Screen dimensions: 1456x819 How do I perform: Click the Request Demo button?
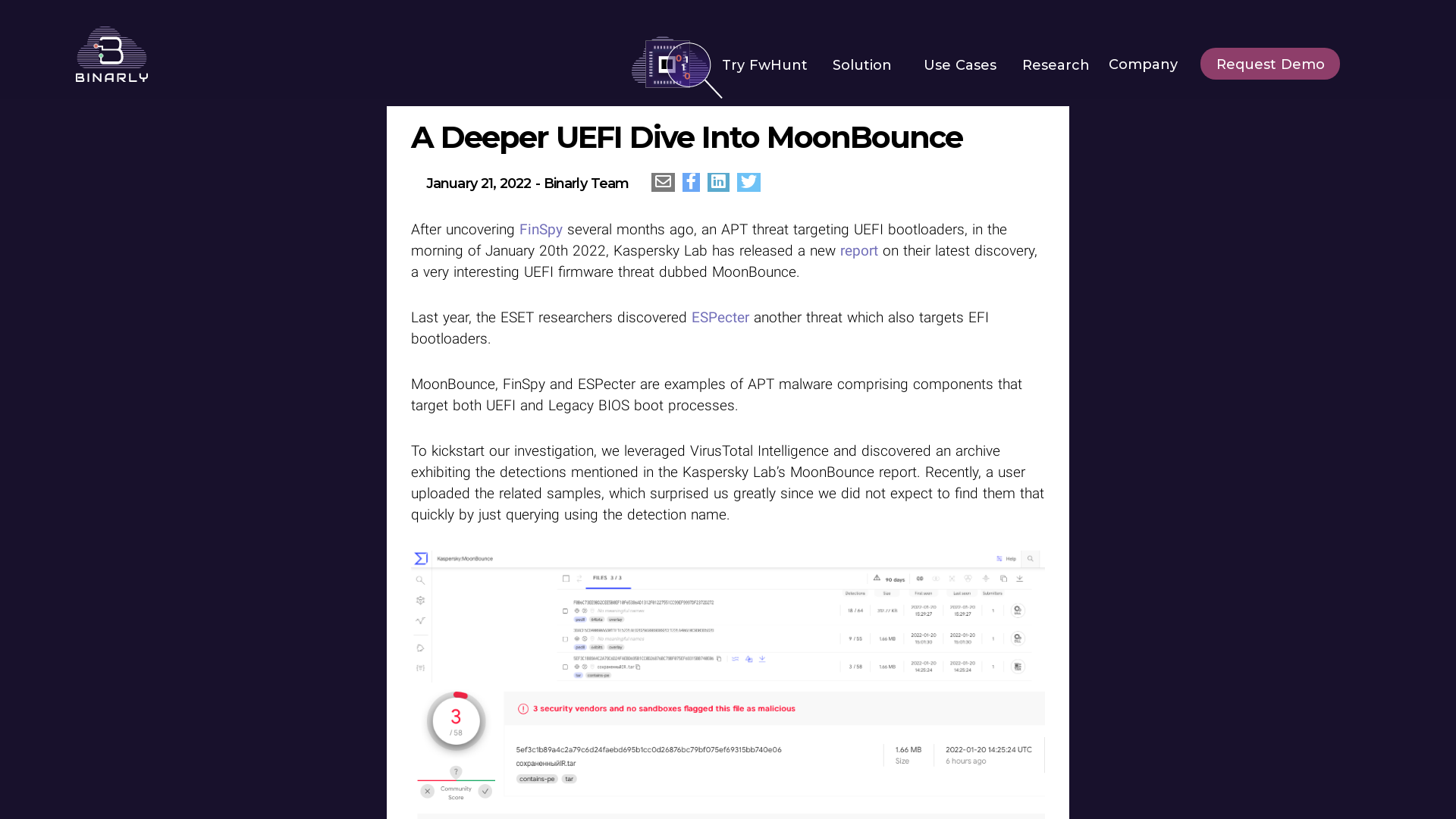1270,64
